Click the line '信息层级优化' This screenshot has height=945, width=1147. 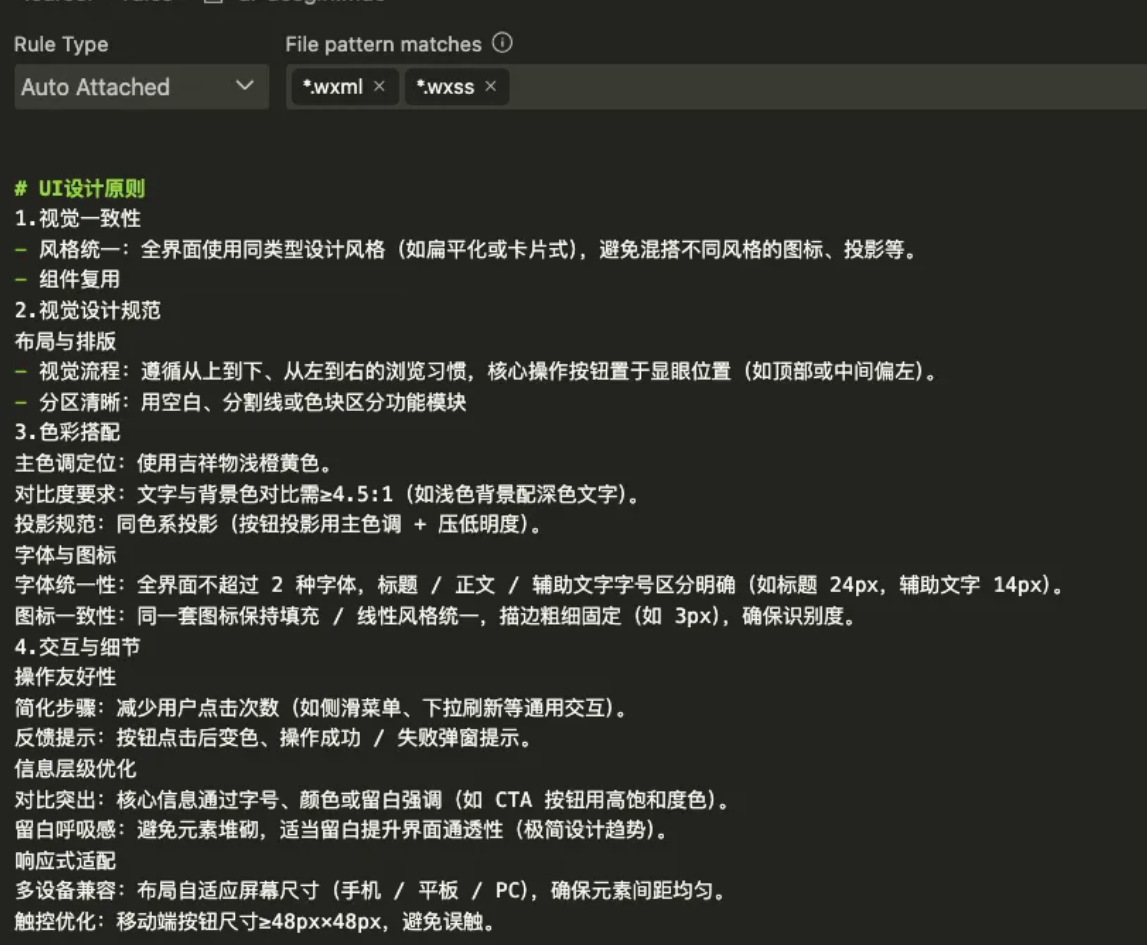[75, 769]
